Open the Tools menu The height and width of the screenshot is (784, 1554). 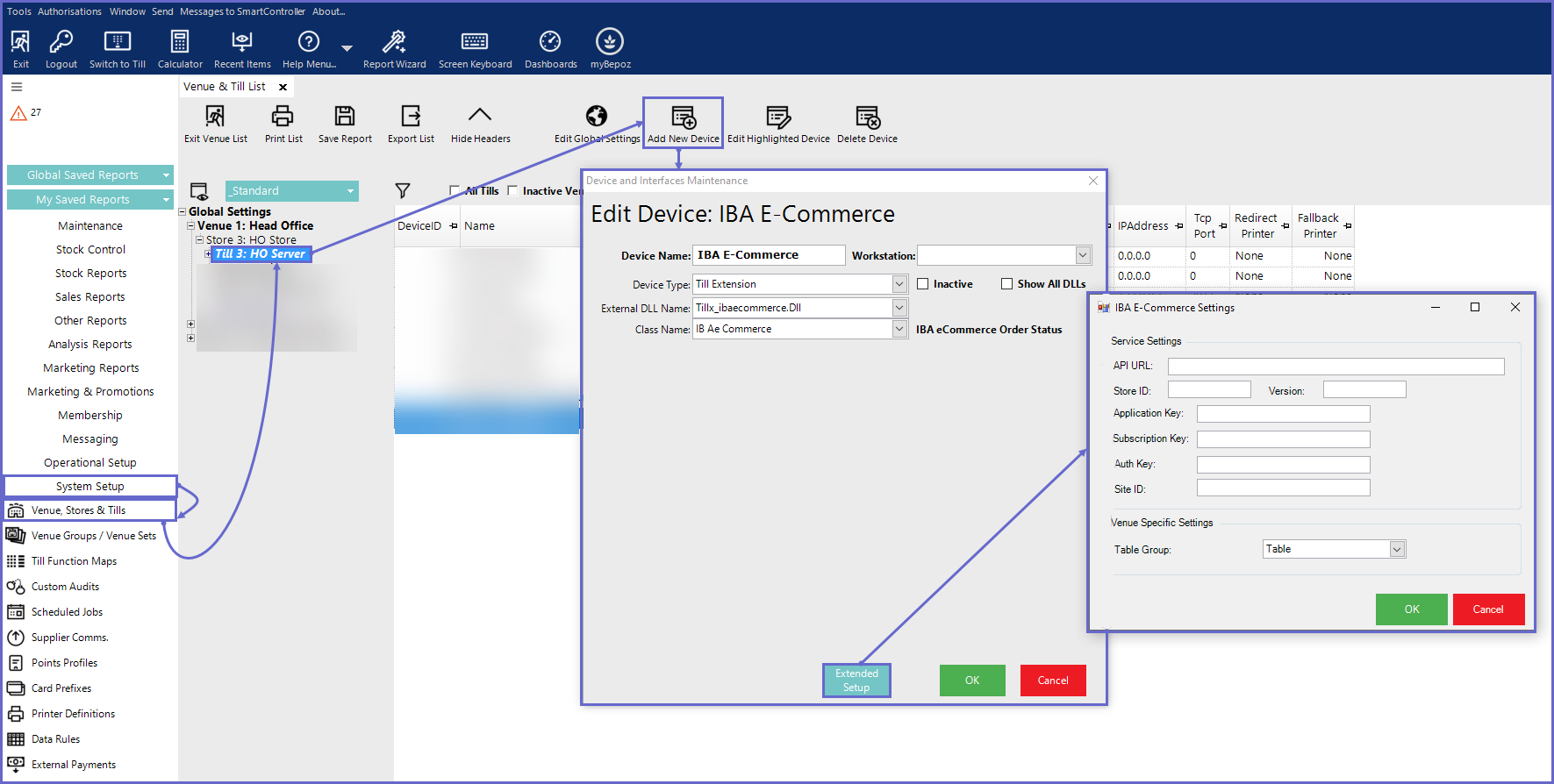(x=19, y=11)
